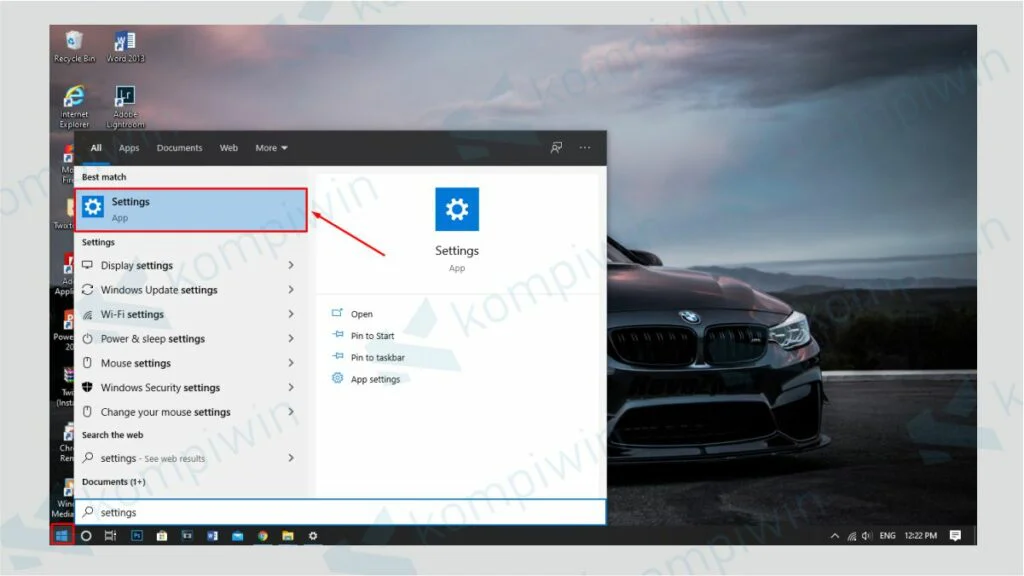The width and height of the screenshot is (1024, 576).
Task: Click Pin to Start action
Action: pyautogui.click(x=372, y=336)
